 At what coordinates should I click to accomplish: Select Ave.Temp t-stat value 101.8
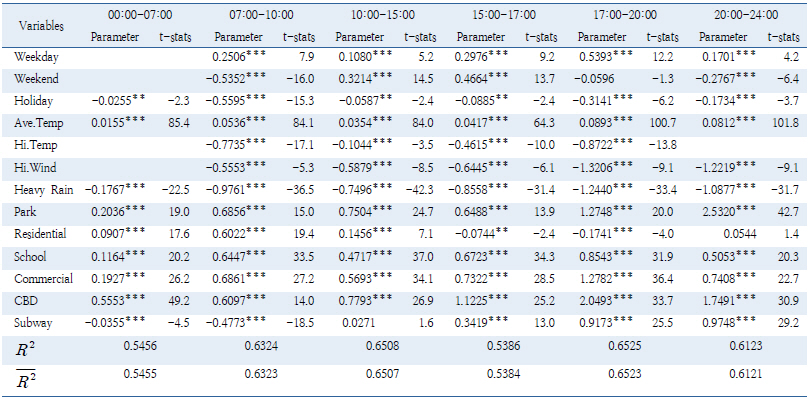[x=785, y=124]
